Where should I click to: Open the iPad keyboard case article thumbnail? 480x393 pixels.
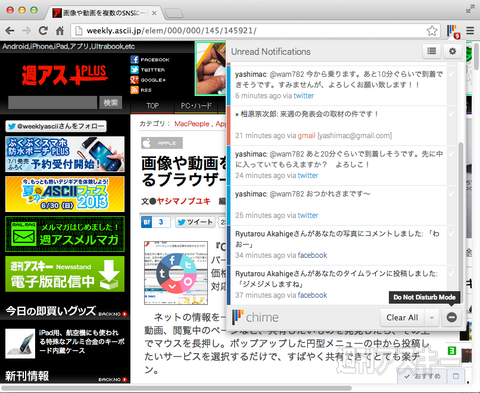click(20, 343)
